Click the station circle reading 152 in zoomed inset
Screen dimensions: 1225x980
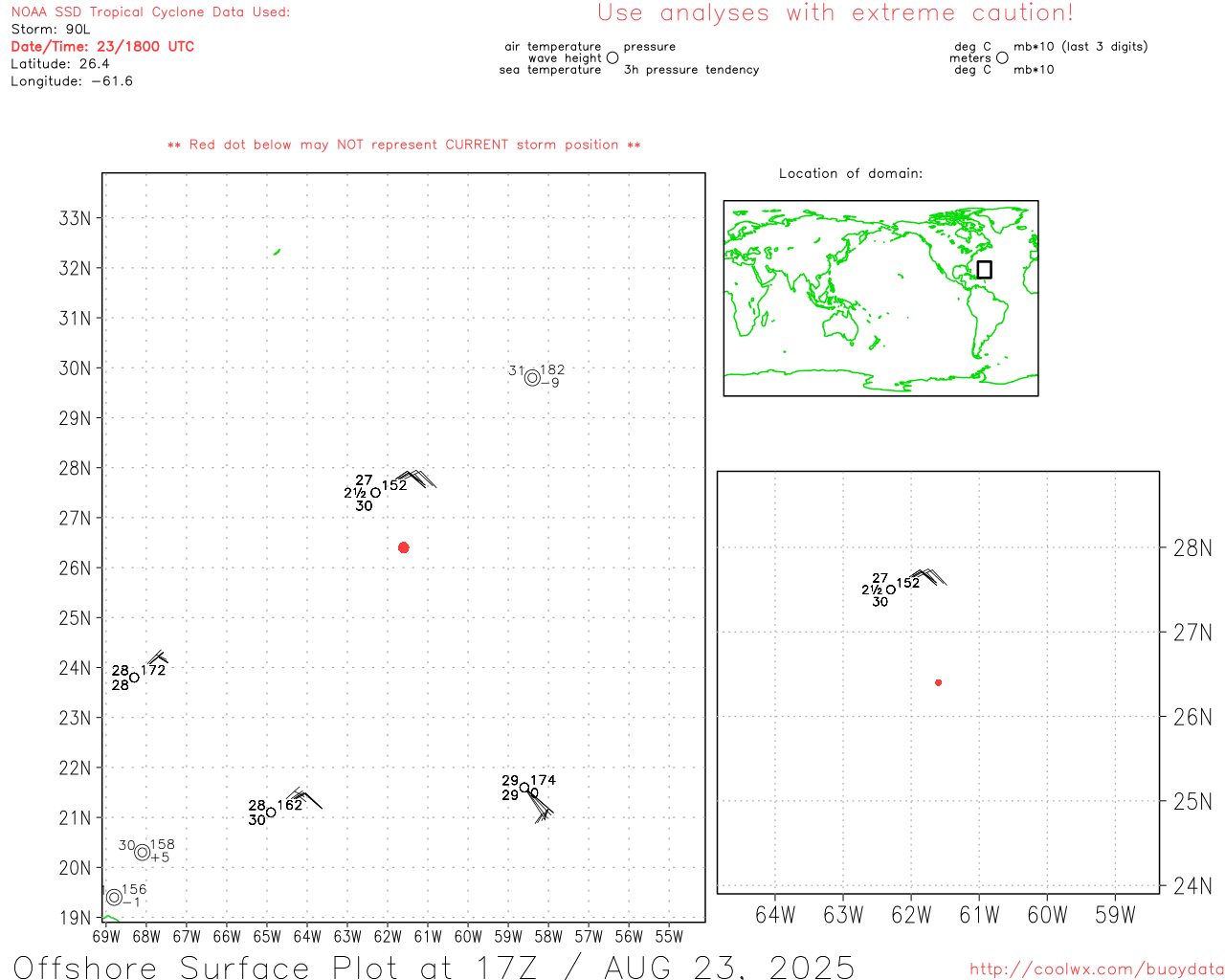coord(891,590)
